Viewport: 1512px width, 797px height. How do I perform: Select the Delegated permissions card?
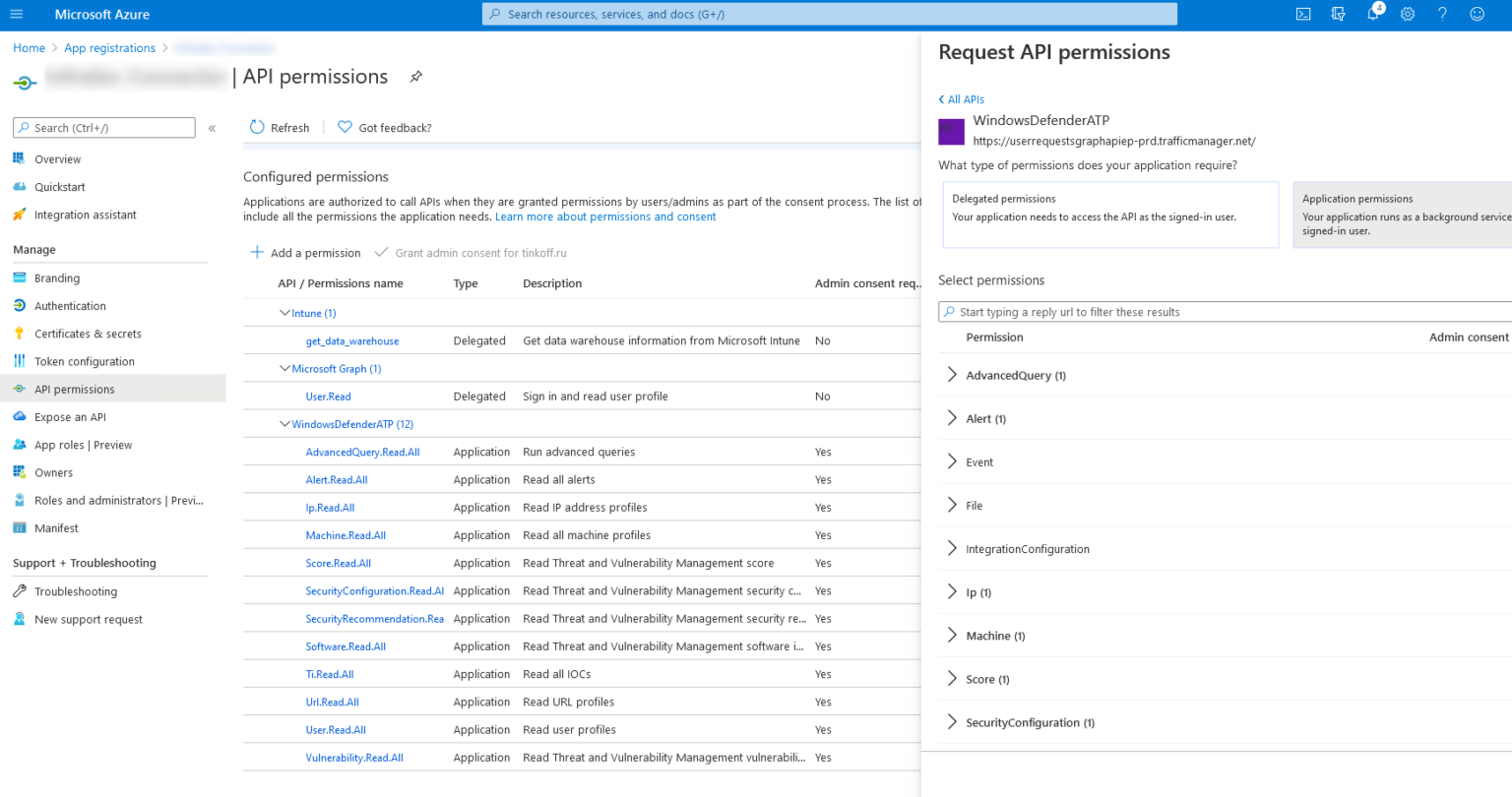point(1110,215)
